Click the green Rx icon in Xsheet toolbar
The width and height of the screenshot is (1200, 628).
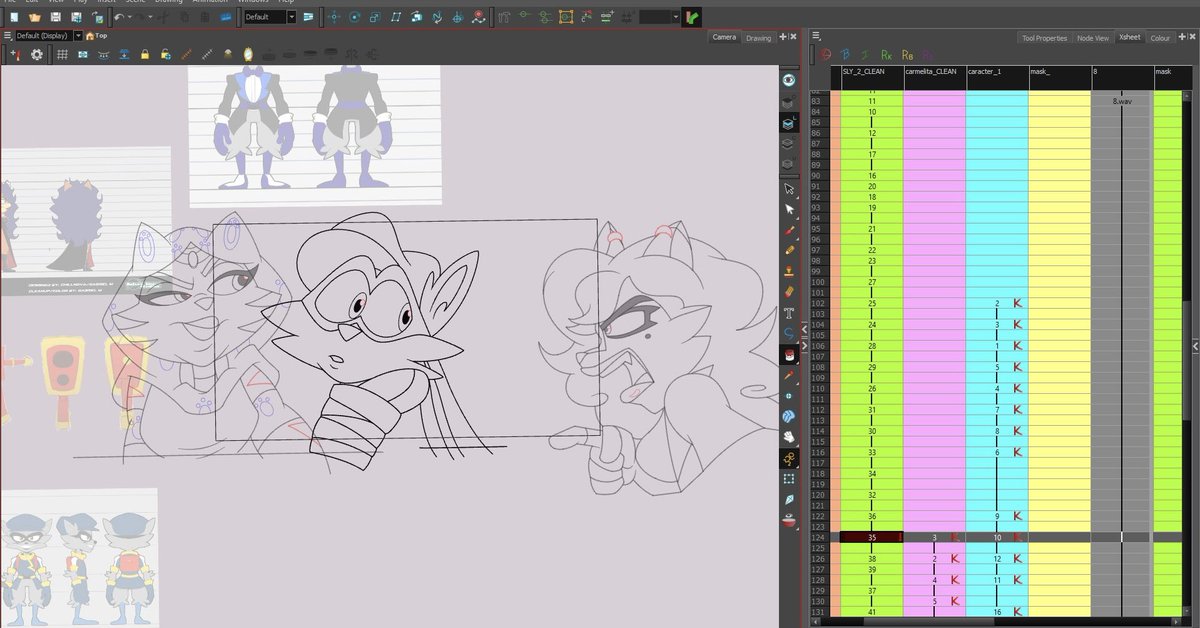[x=886, y=55]
